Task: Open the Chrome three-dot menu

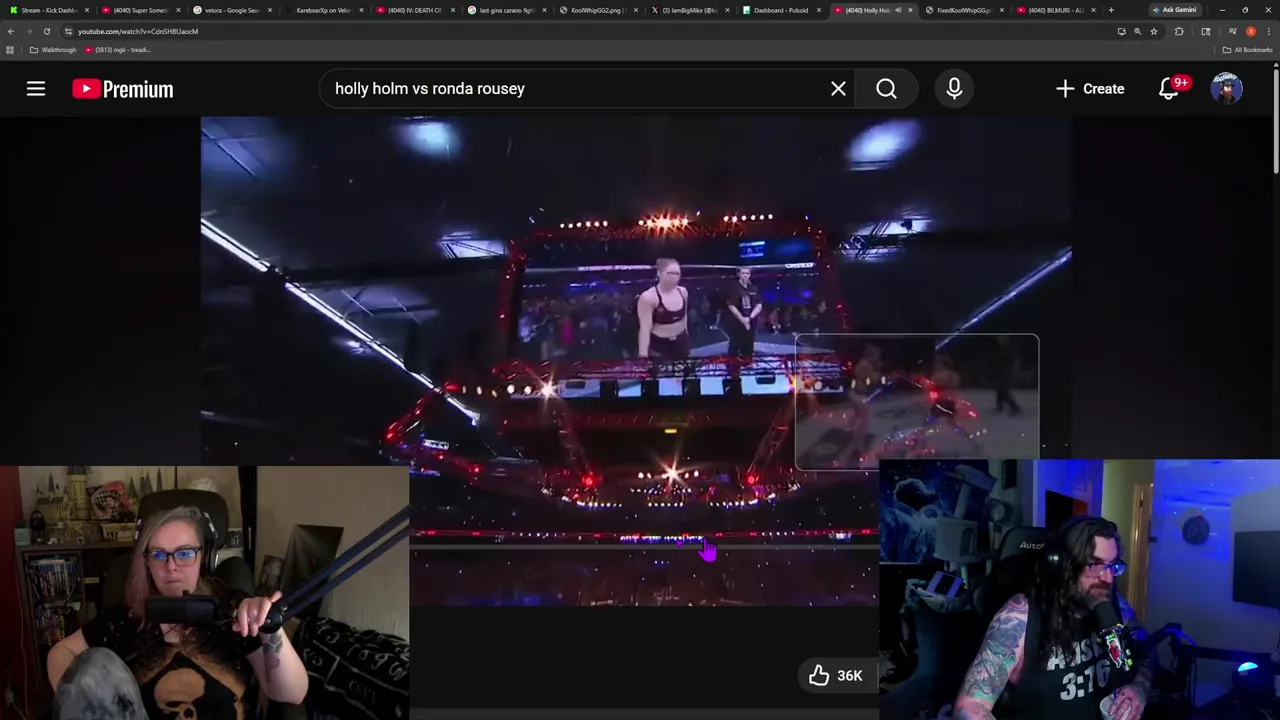Action: tap(1269, 31)
